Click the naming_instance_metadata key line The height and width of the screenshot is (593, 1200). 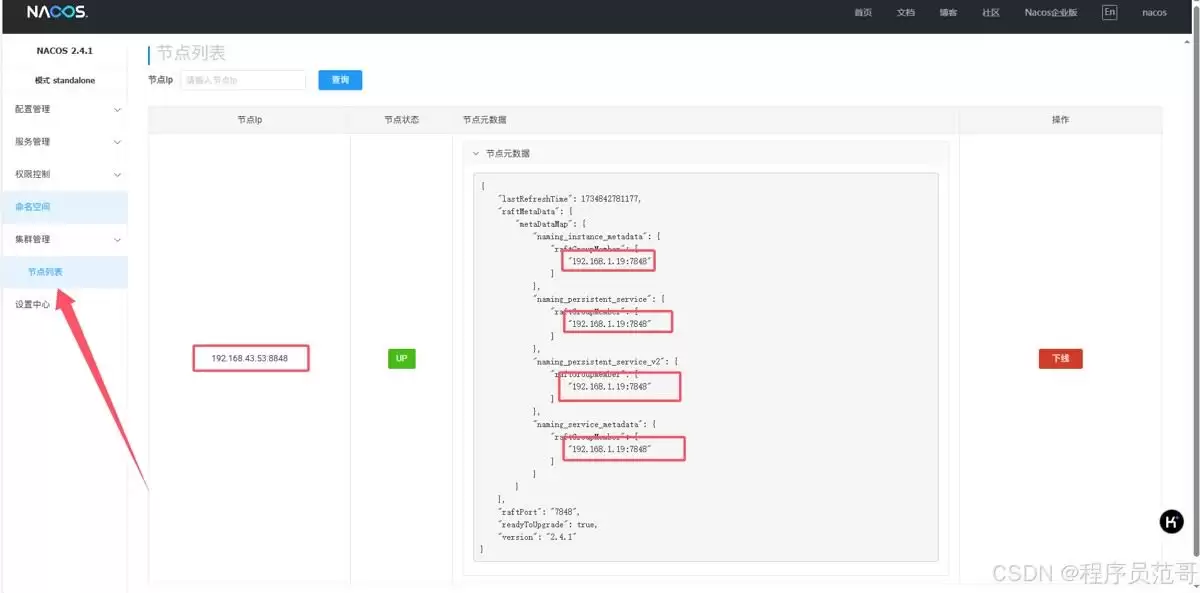click(x=598, y=237)
